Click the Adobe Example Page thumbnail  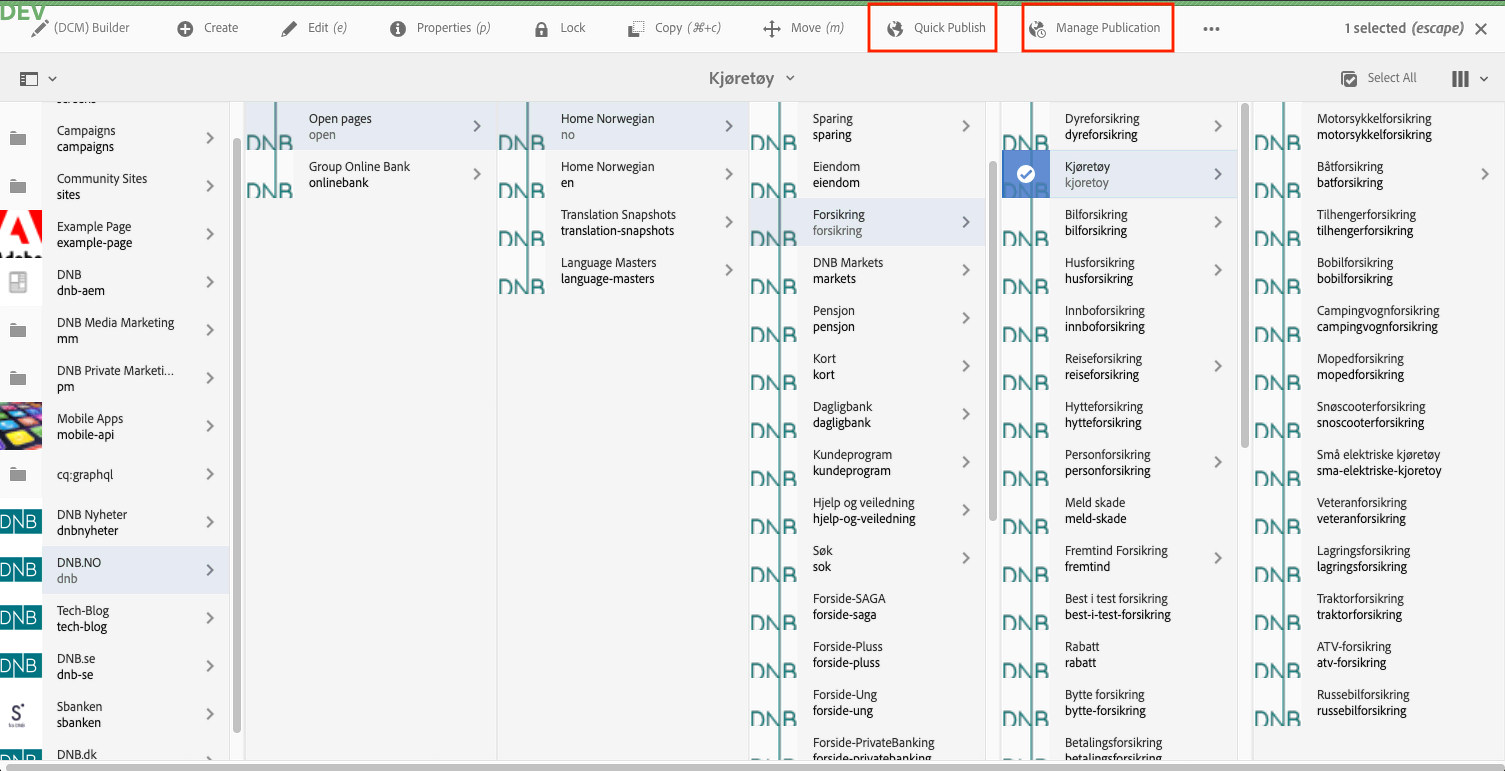(x=21, y=234)
